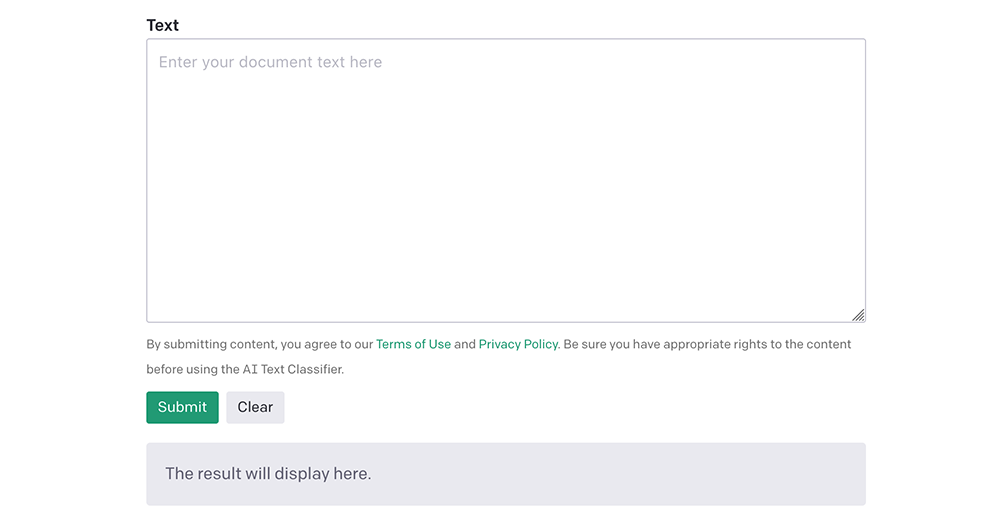Open the Privacy Policy link
The height and width of the screenshot is (527, 1000).
[x=518, y=345]
